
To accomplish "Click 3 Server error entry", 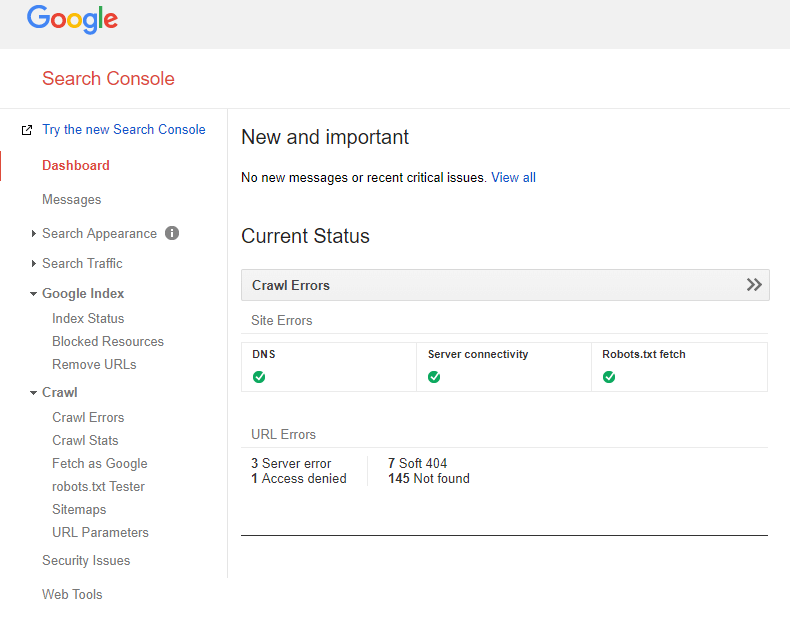I will coord(291,463).
